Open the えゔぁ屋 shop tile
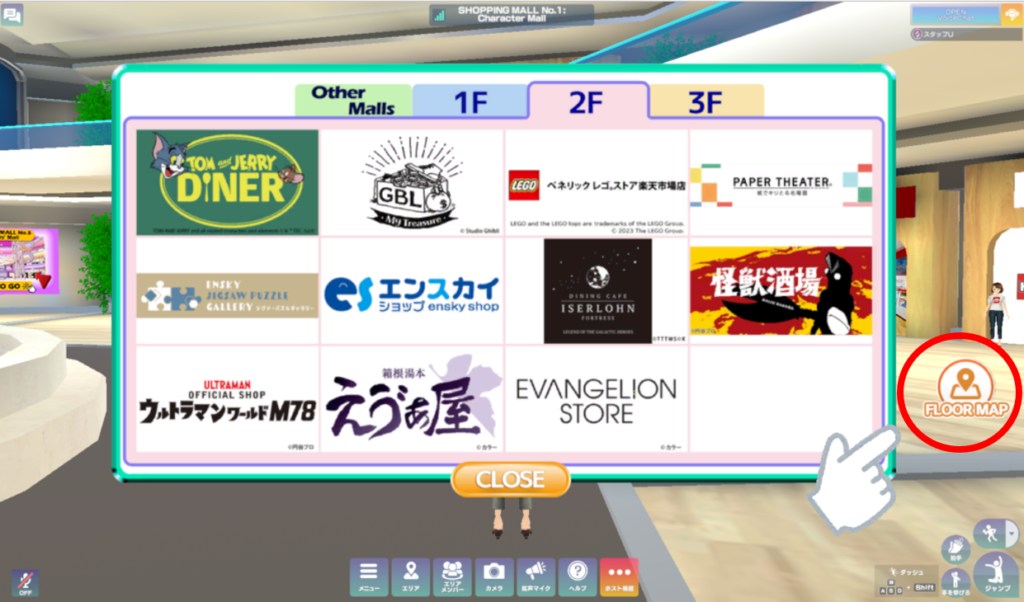Screen dimensions: 1024x602 412,399
